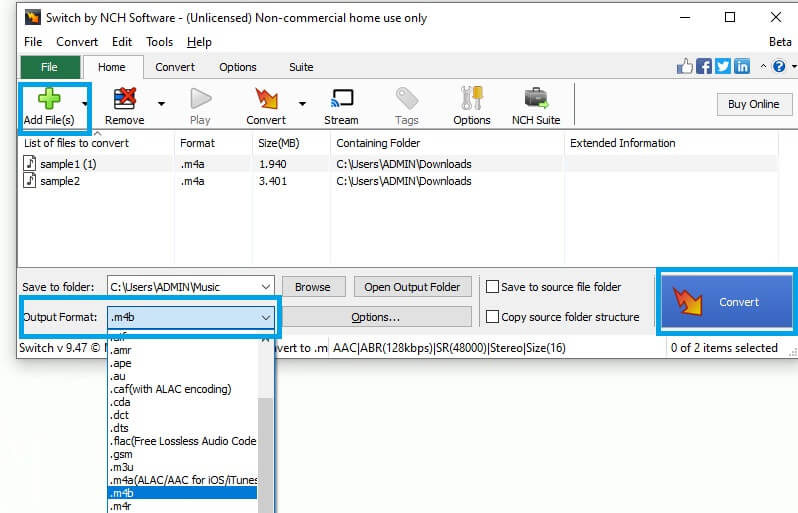Expand the Add File(s) dropdown arrow
The height and width of the screenshot is (513, 798).
click(85, 103)
